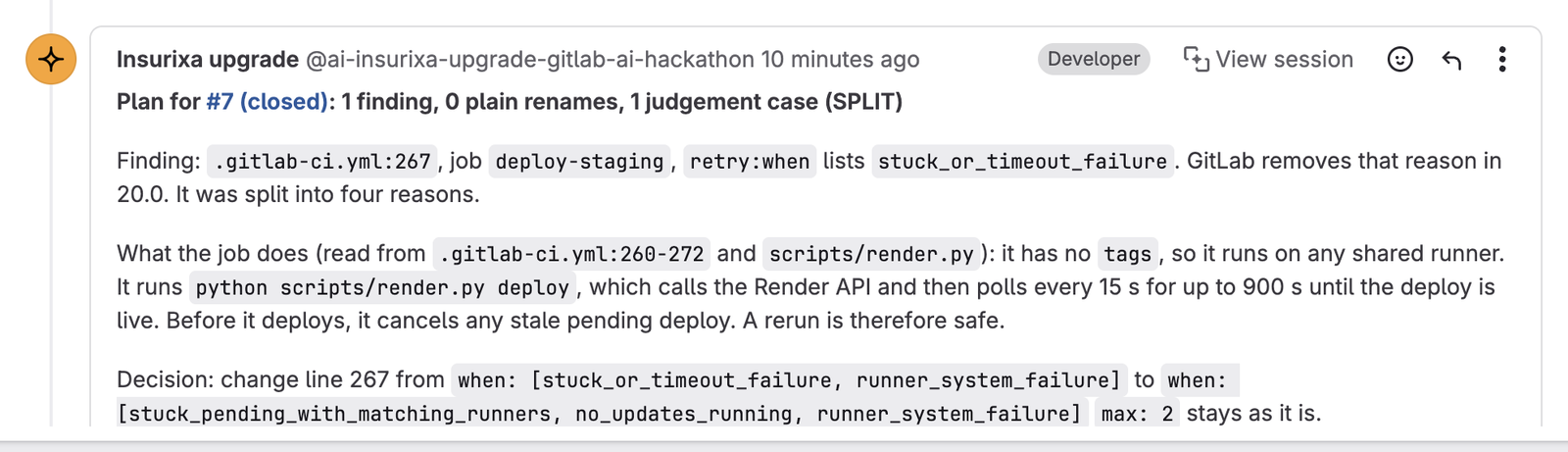1568x452 pixels.
Task: Click the scripts/render.py file reference
Action: coord(871,254)
